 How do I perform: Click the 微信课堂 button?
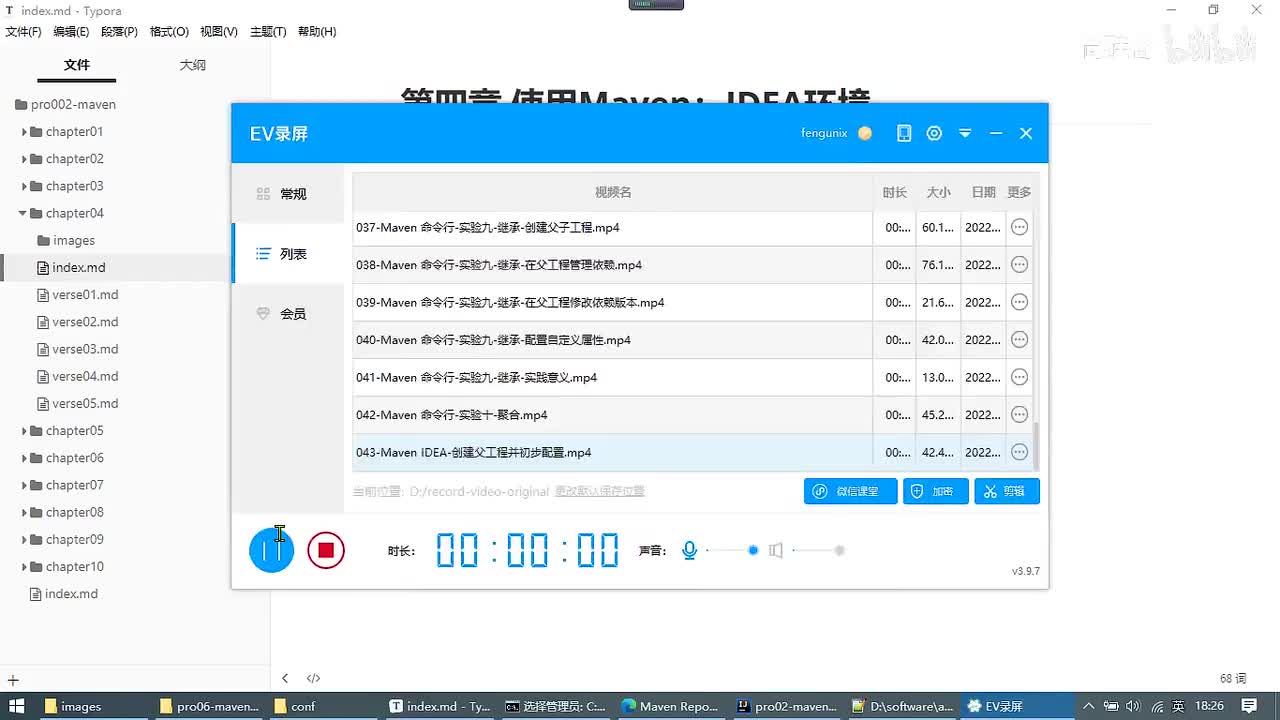tap(851, 491)
